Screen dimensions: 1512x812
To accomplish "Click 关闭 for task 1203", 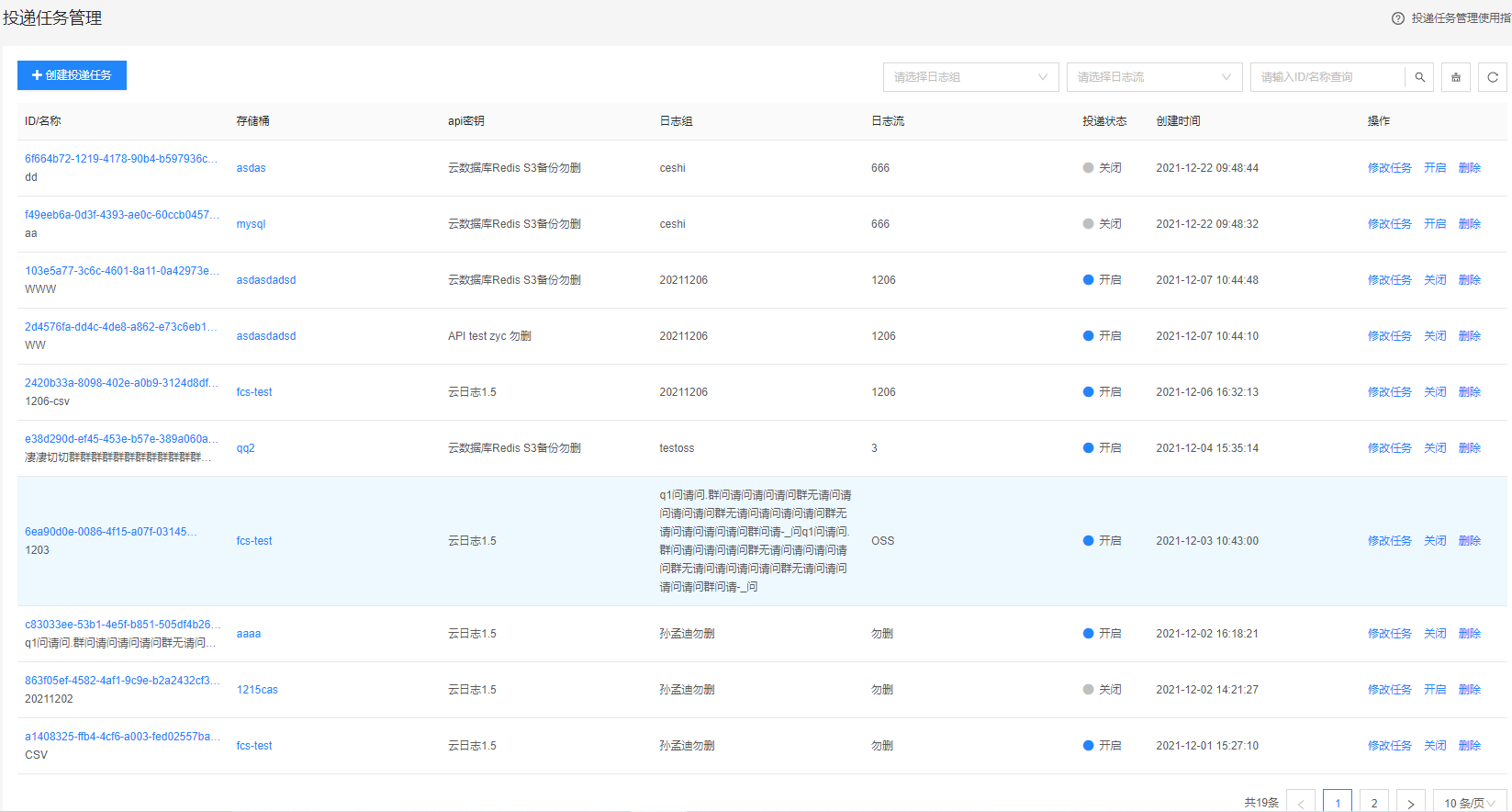I will [1435, 541].
